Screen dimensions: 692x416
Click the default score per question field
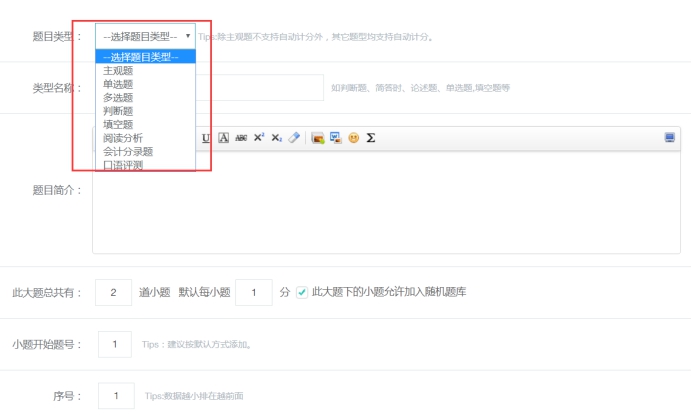[x=254, y=292]
